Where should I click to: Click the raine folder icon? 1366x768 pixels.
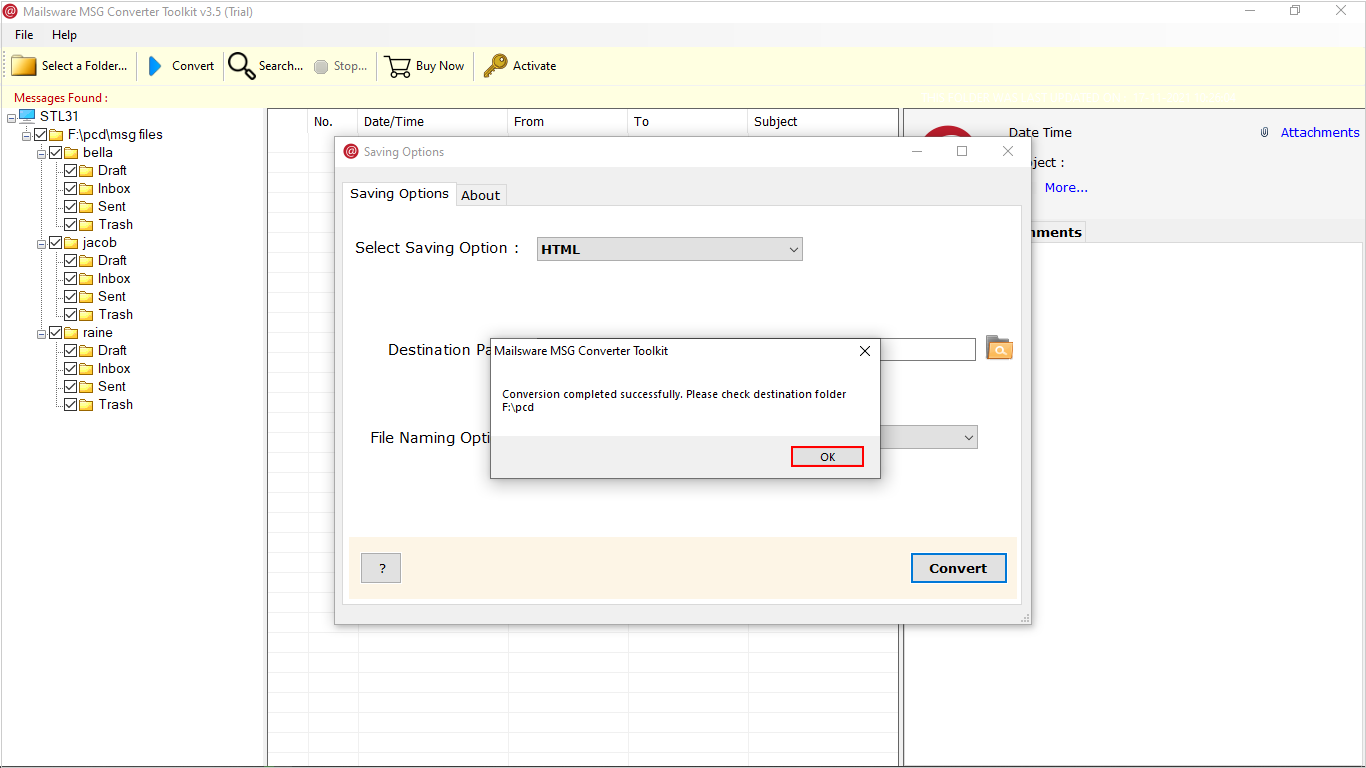(71, 333)
